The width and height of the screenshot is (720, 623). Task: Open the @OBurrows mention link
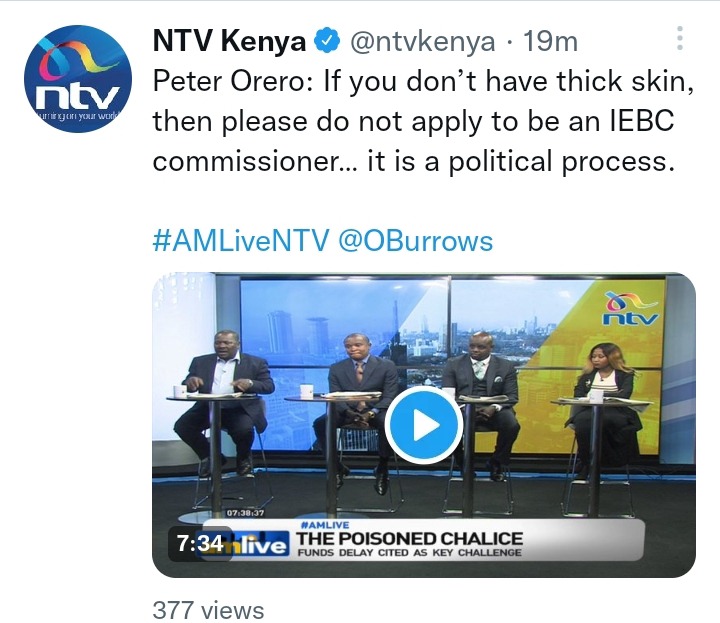[x=416, y=241]
